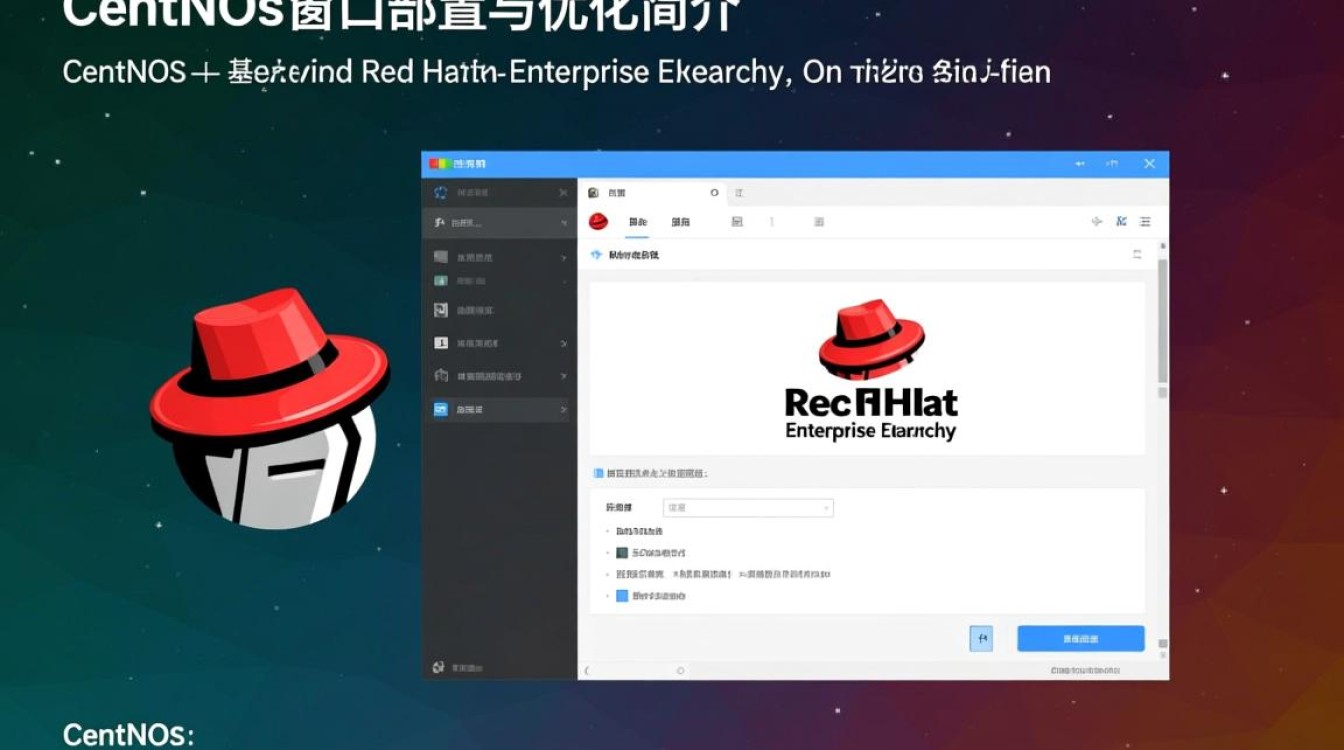Click the vertical scrollbar on the window's right edge
This screenshot has height=750, width=1344.
[x=1162, y=320]
